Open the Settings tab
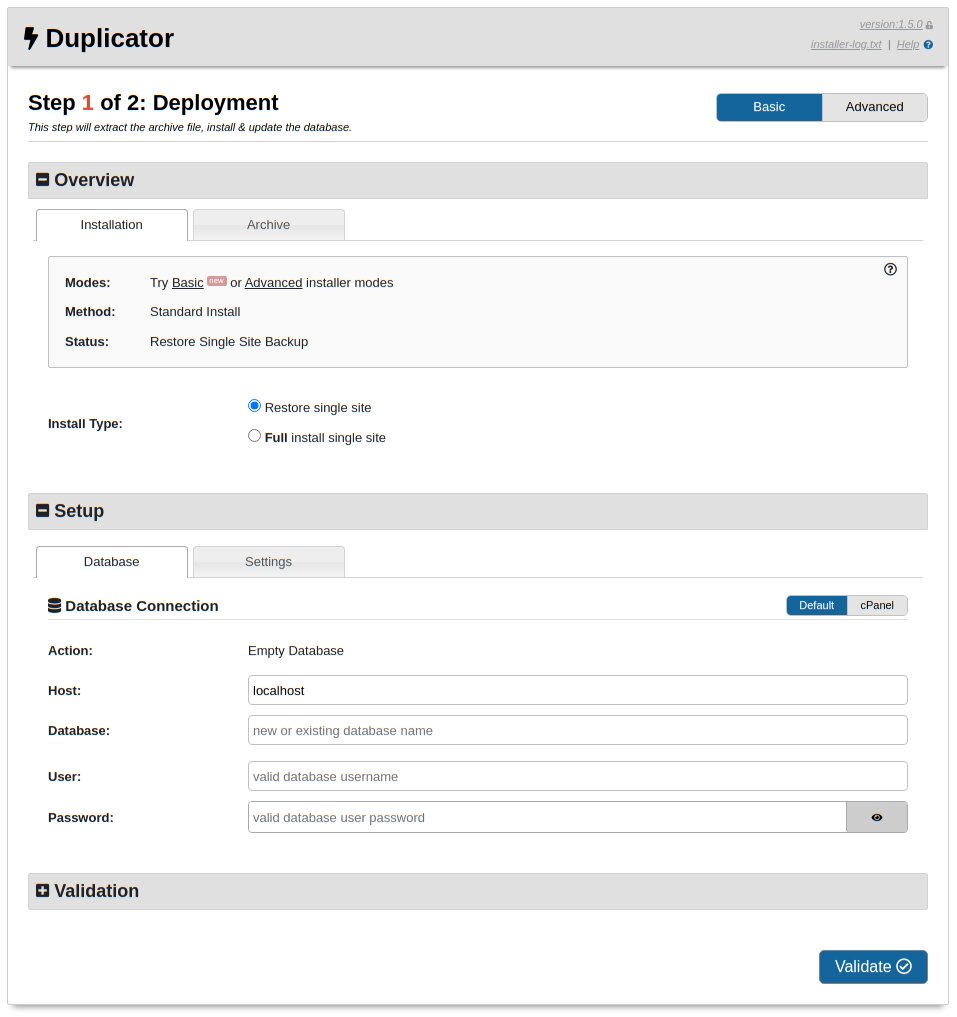Viewport: 957px width, 1017px height. pyautogui.click(x=269, y=562)
